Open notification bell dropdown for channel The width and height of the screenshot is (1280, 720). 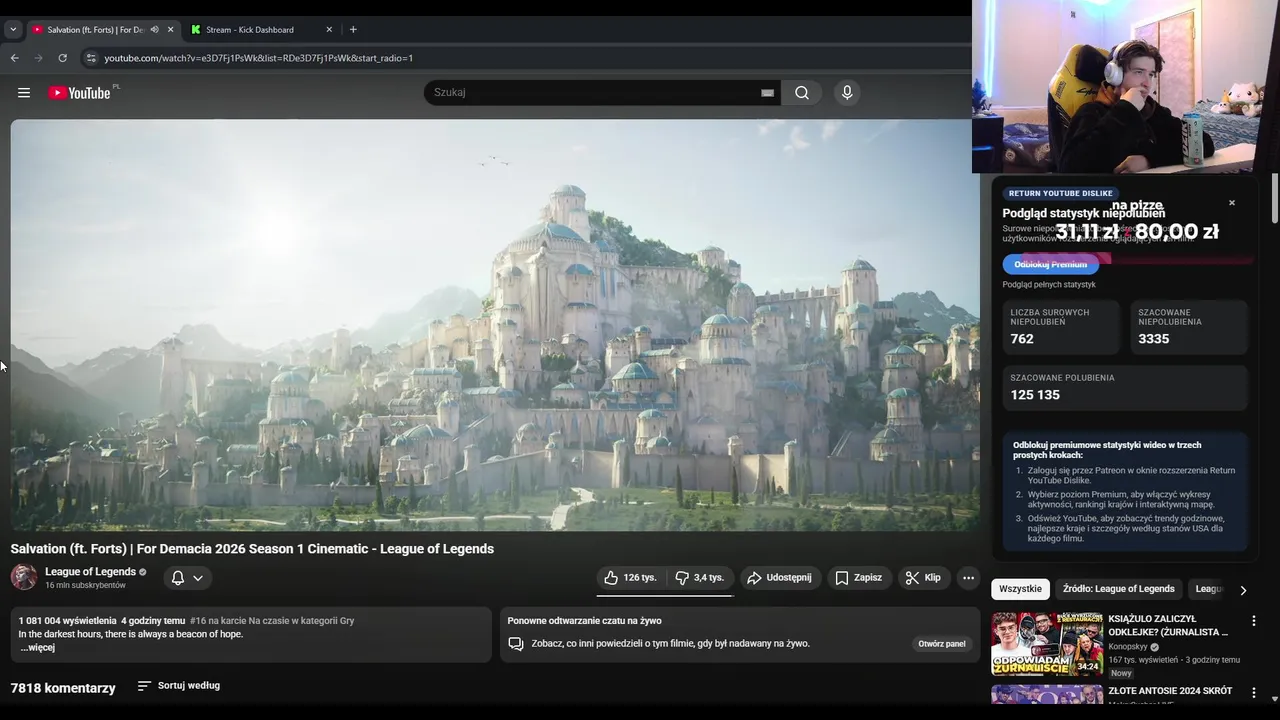tap(187, 578)
